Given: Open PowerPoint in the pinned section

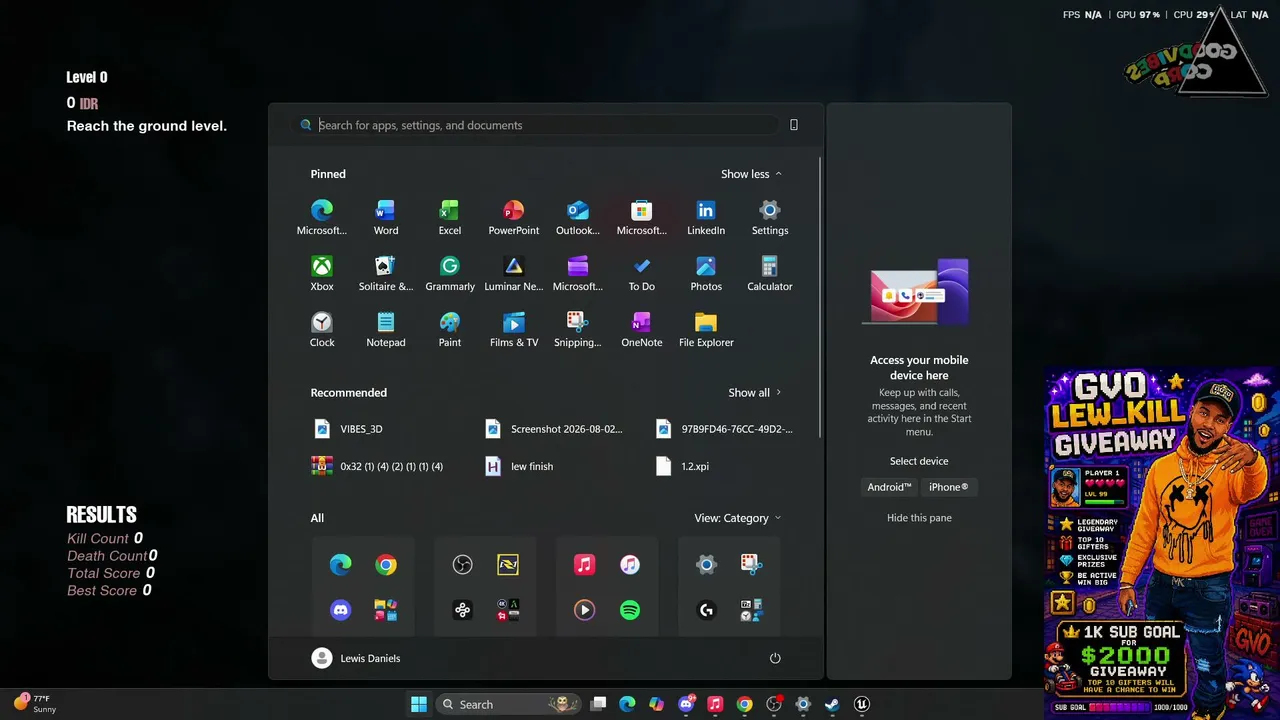Looking at the screenshot, I should [x=513, y=218].
